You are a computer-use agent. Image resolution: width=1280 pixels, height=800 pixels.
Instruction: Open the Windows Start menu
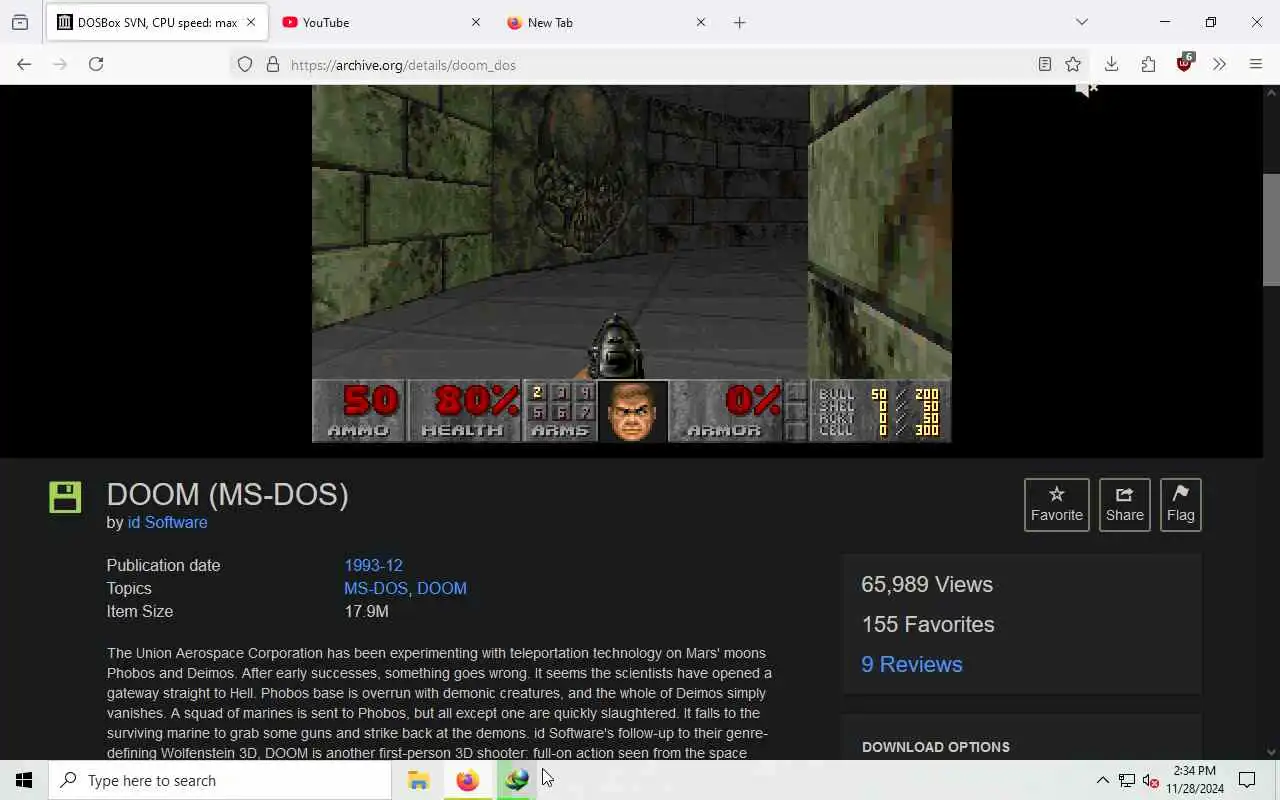24,780
